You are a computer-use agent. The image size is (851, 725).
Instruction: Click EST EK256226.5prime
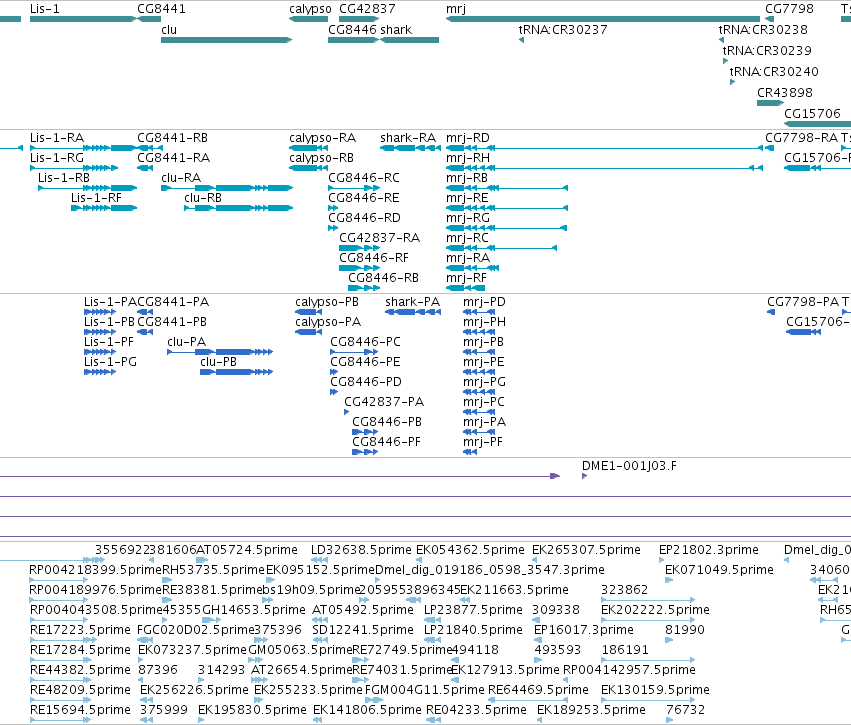pos(147,700)
